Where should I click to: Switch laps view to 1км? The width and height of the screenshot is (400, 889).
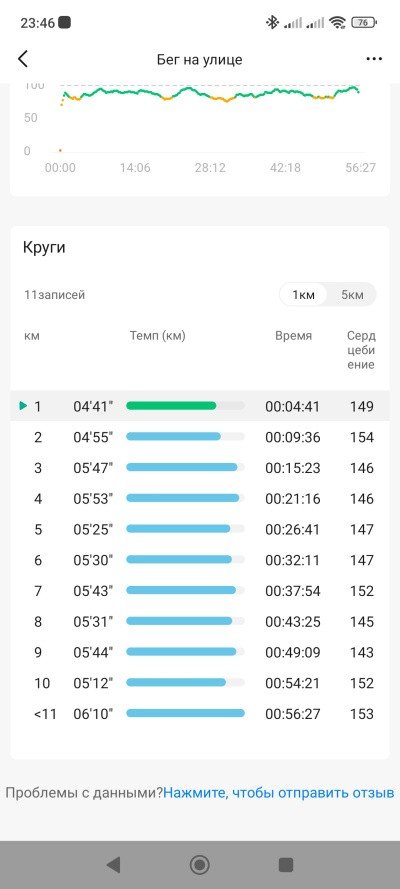click(x=304, y=295)
